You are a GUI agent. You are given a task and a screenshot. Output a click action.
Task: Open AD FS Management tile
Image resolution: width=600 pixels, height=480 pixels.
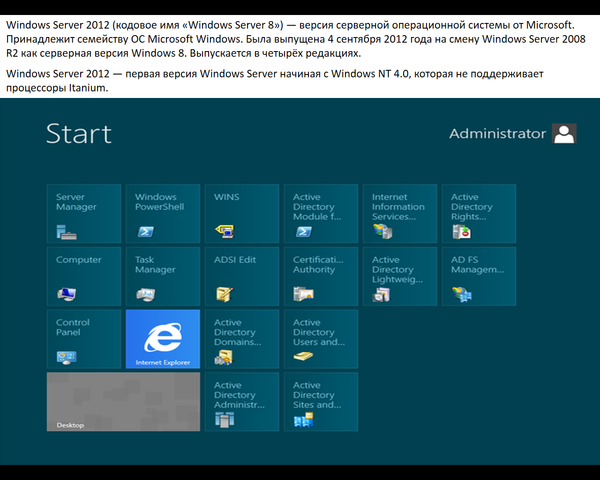point(478,277)
